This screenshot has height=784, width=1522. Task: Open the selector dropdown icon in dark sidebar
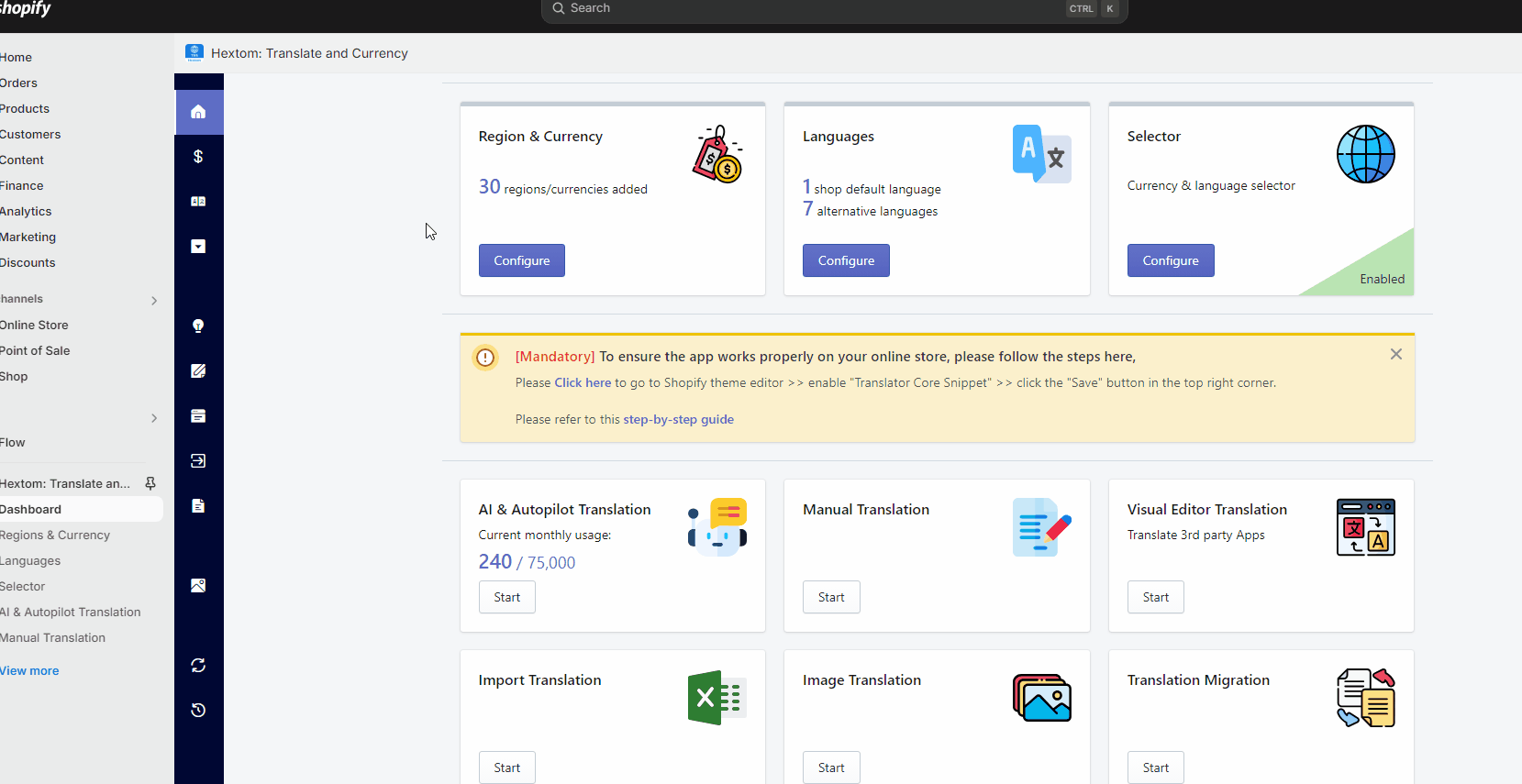click(x=198, y=247)
